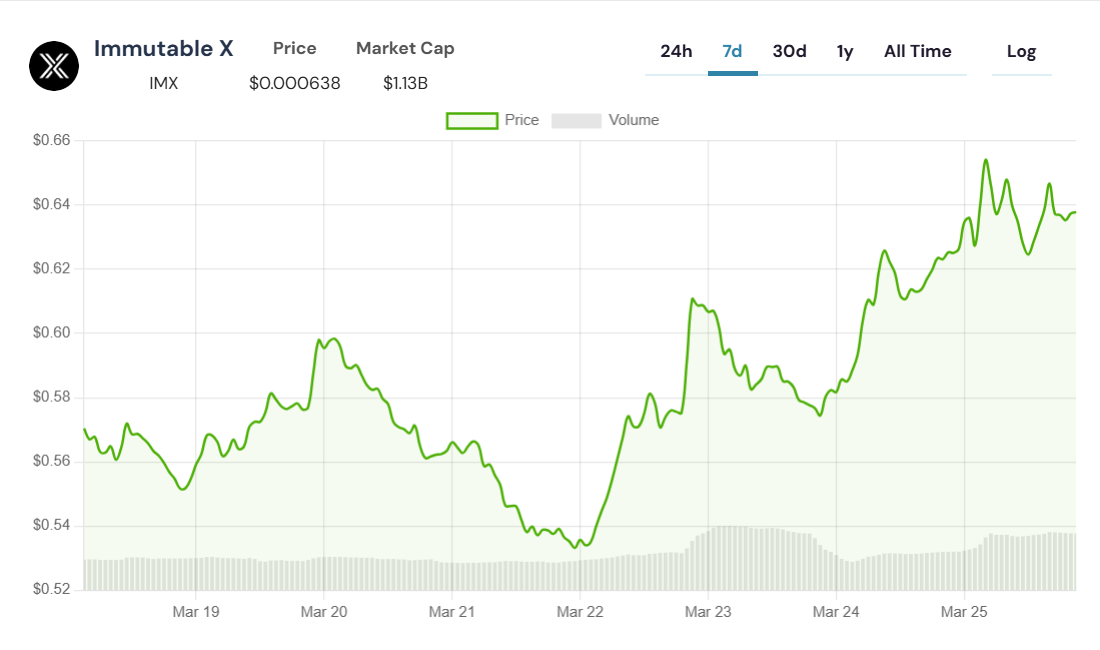Click the Mar 23 date axis label
Image resolution: width=1100 pixels, height=650 pixels.
click(x=708, y=612)
